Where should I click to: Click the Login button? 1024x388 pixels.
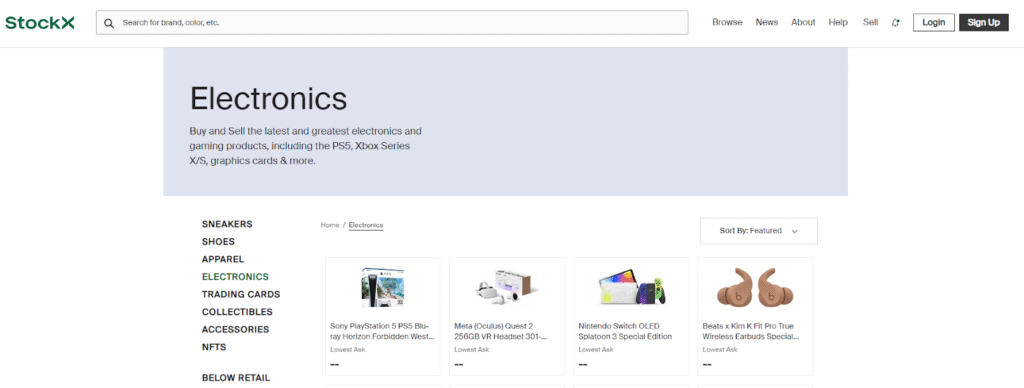[934, 22]
